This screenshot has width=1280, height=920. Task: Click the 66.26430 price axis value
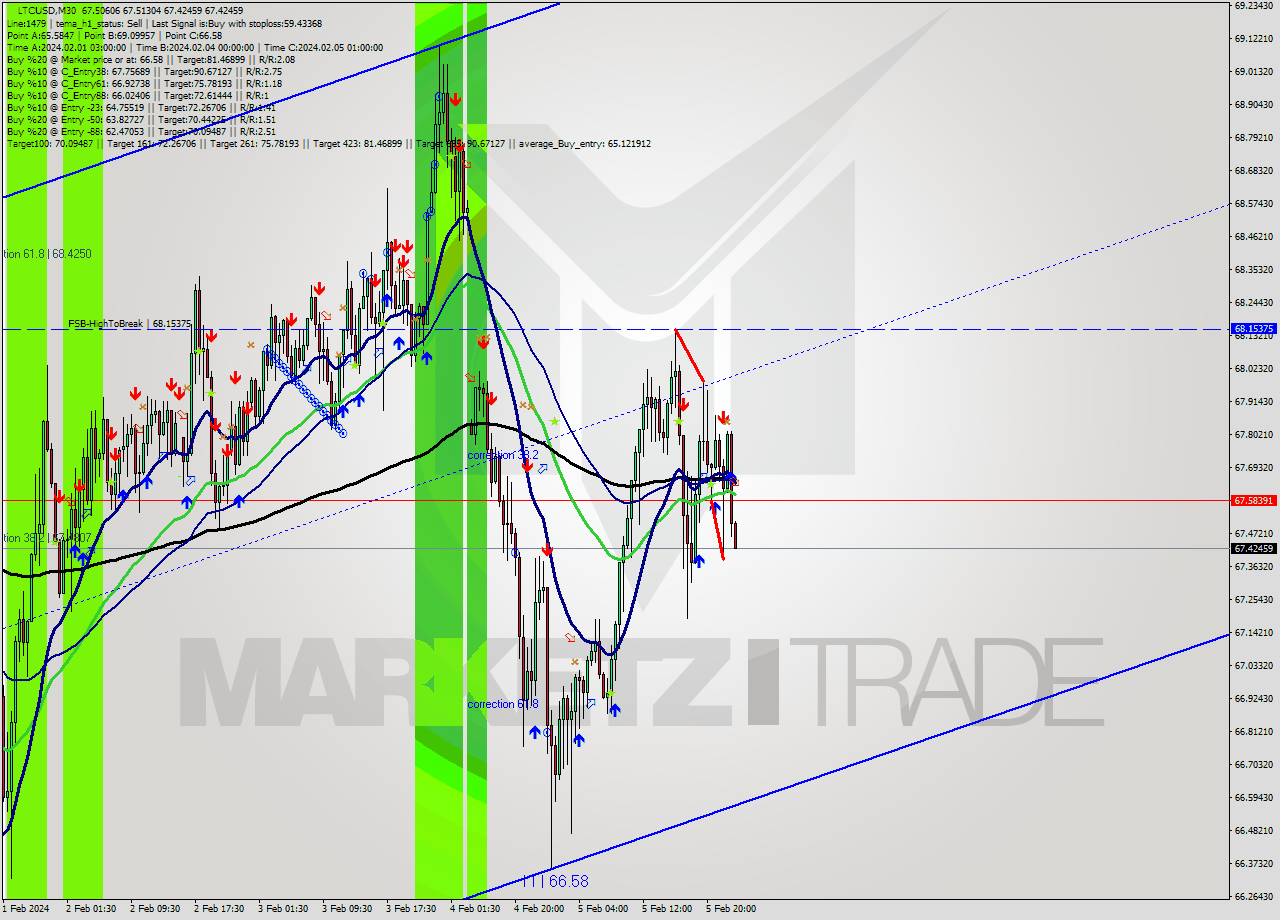pos(1253,896)
